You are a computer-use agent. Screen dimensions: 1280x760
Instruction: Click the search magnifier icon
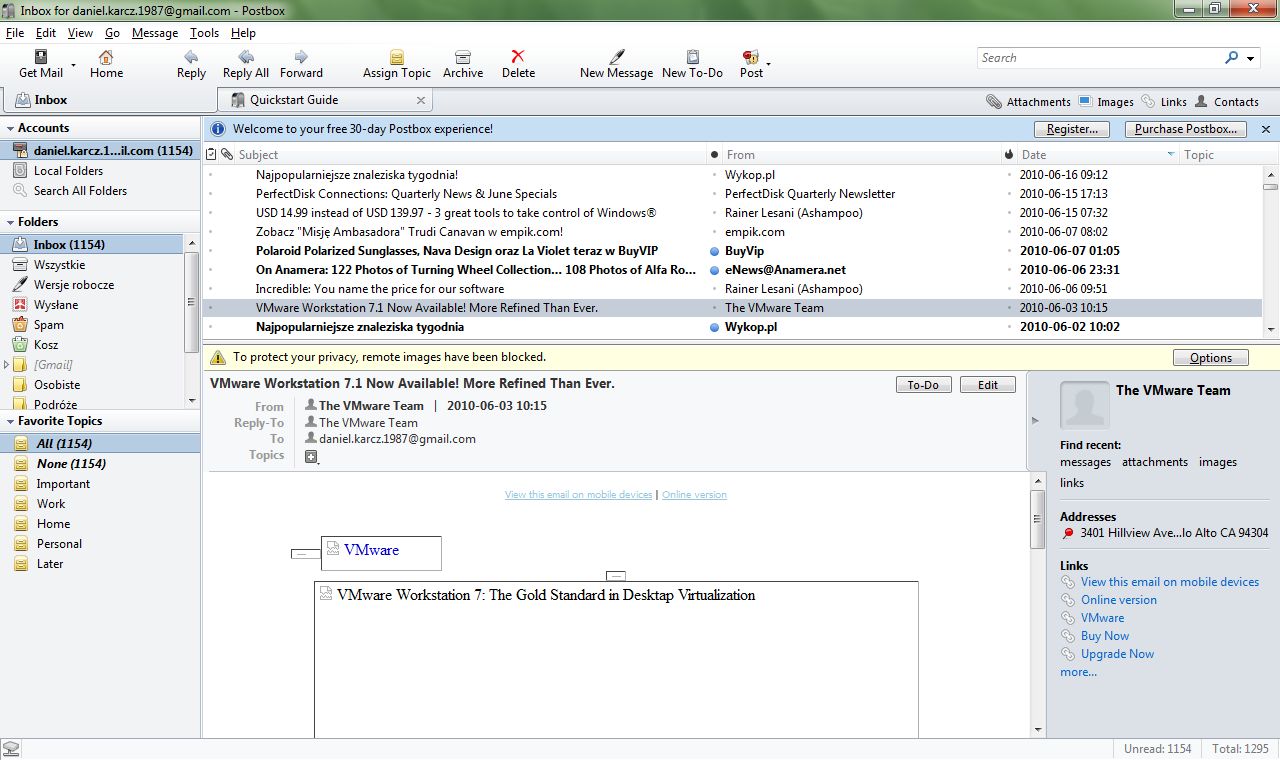click(1232, 58)
